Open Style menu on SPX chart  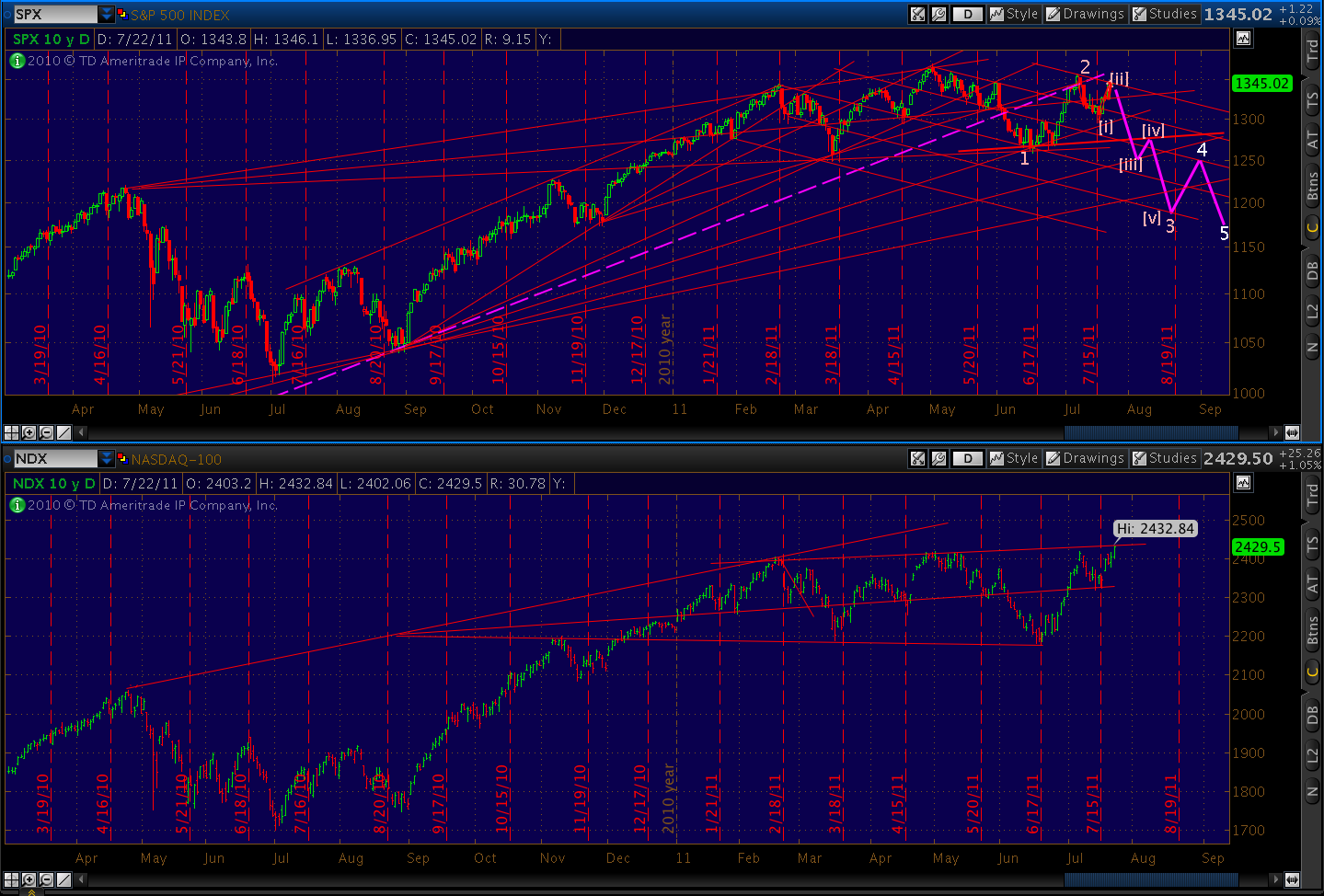pyautogui.click(x=1014, y=14)
